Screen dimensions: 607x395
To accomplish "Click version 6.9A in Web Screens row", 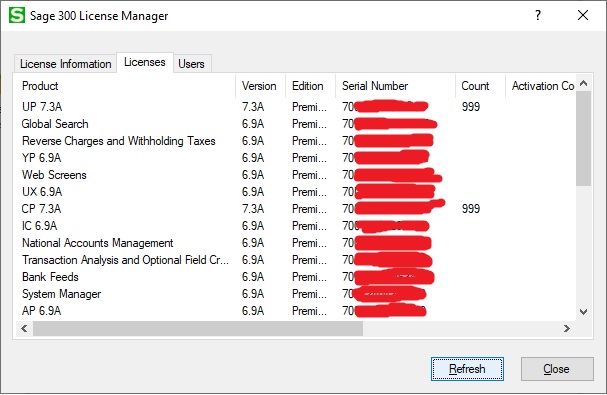I will pyautogui.click(x=253, y=175).
